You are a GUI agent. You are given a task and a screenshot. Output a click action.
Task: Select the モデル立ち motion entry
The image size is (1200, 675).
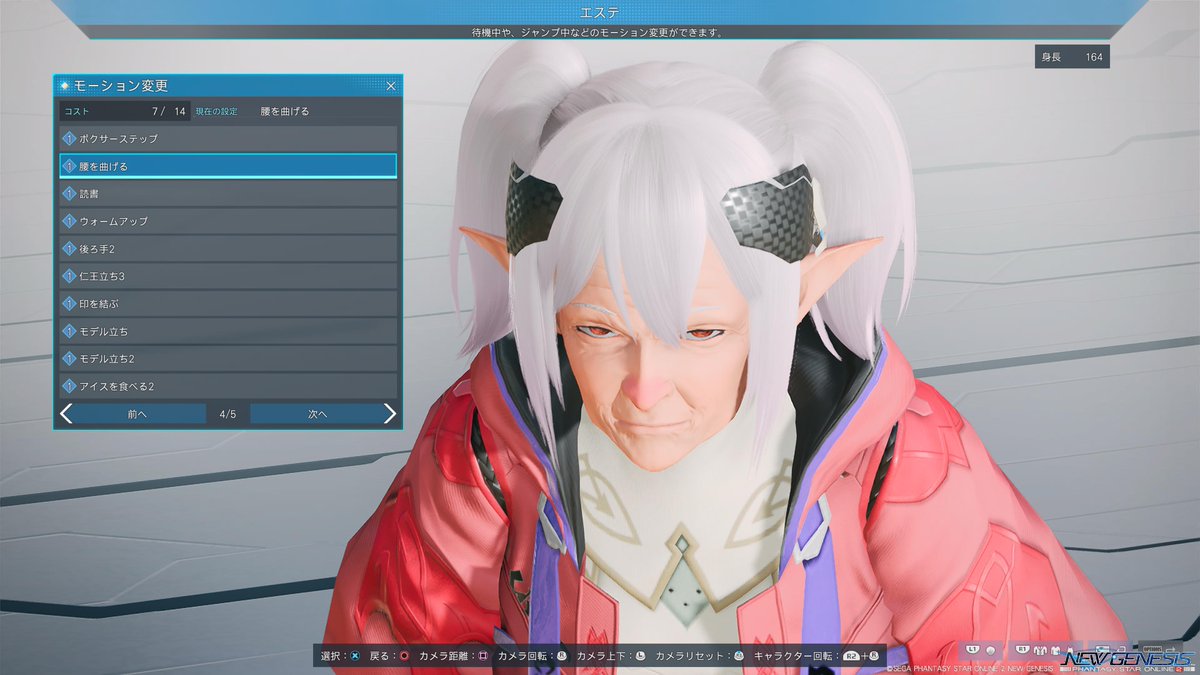228,330
